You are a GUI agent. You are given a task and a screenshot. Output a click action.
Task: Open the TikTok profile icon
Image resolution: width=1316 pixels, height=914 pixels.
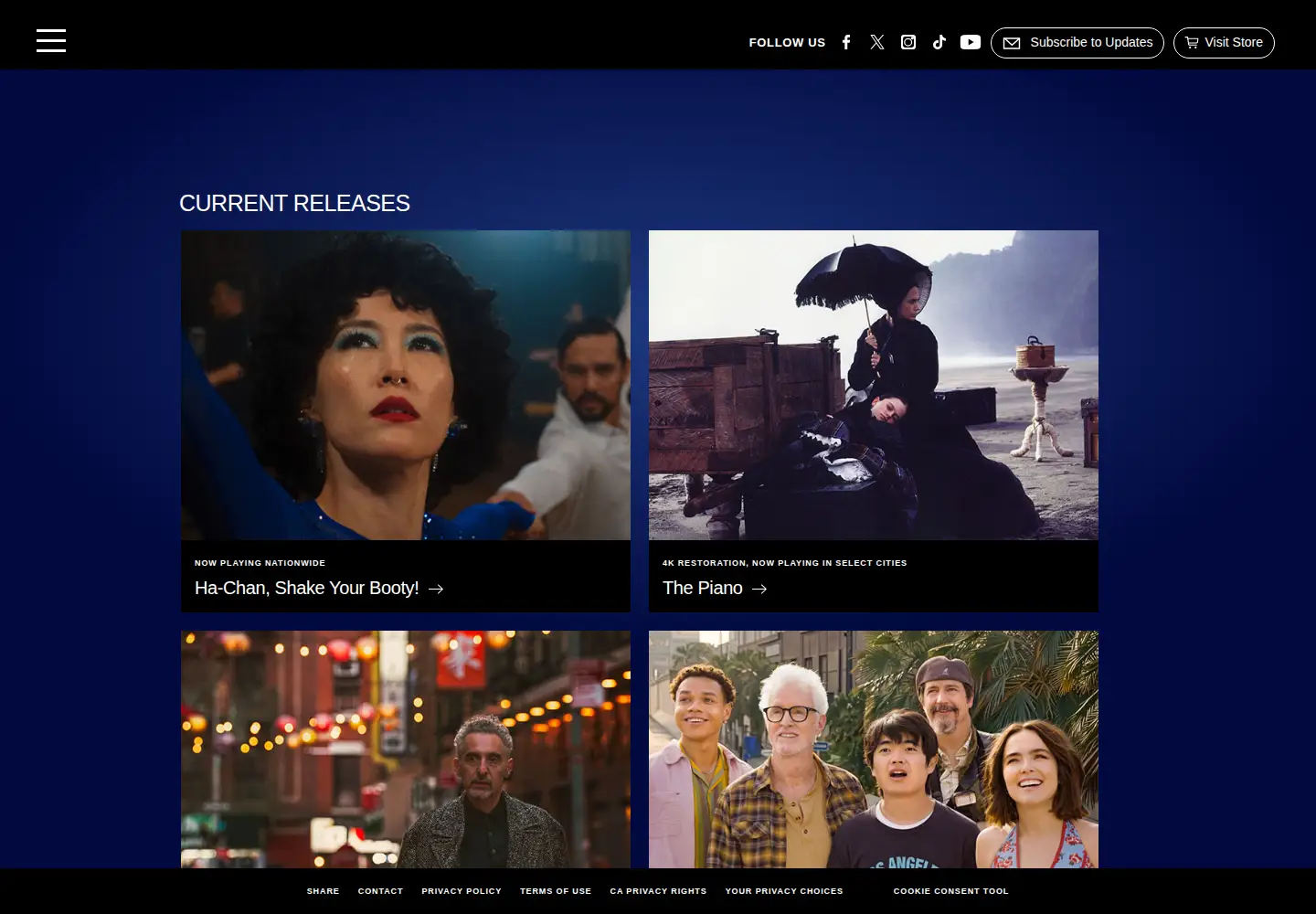[x=939, y=42]
